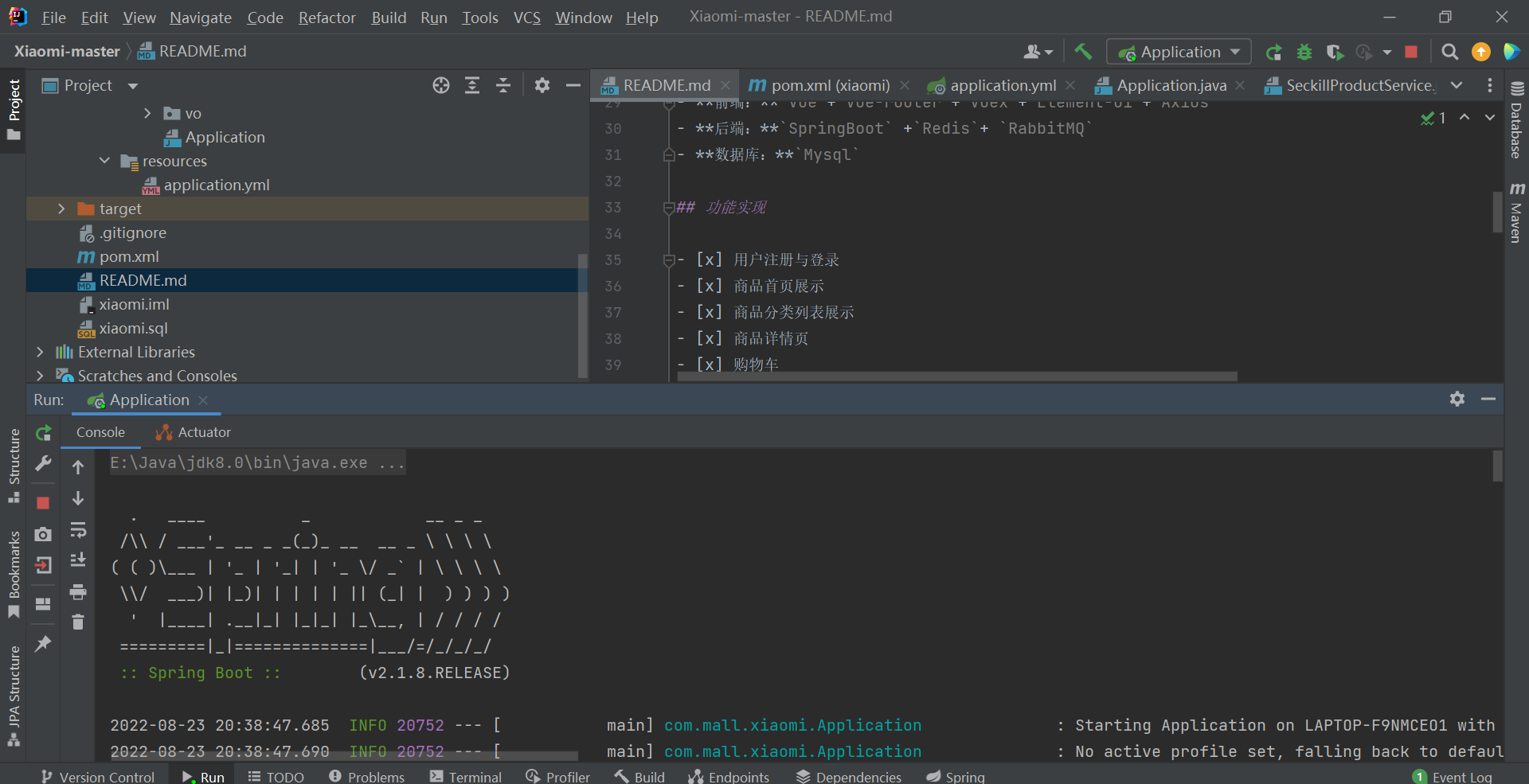
Task: Open the Actuator tab in Run panel
Action: [194, 432]
